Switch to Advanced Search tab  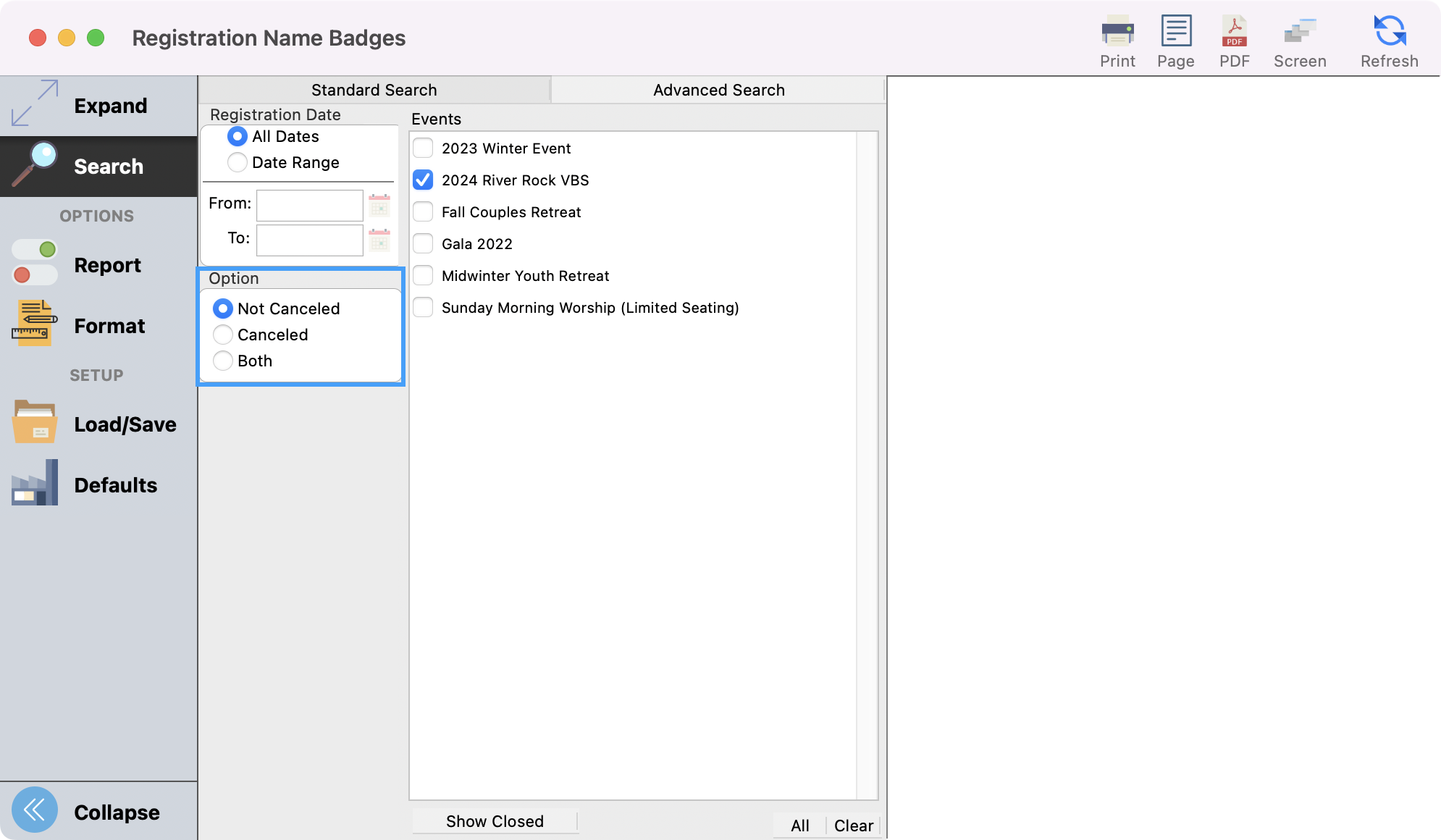click(x=719, y=90)
